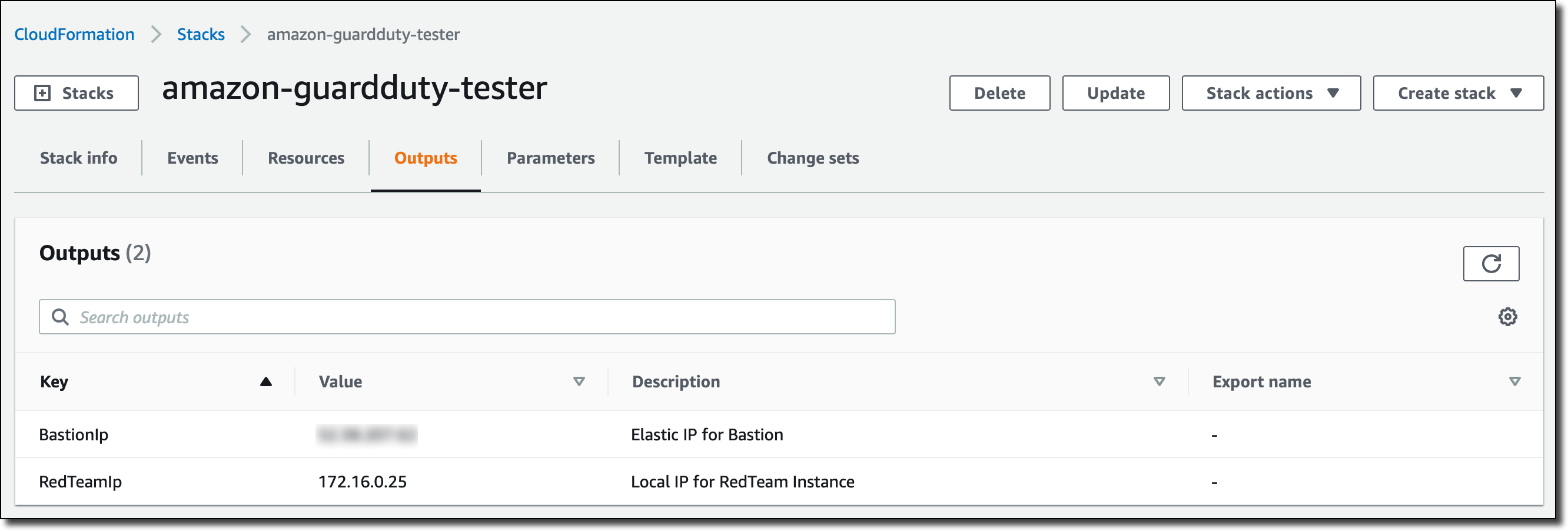Focus the Search outputs field
This screenshot has height=531, width=1568.
[467, 317]
